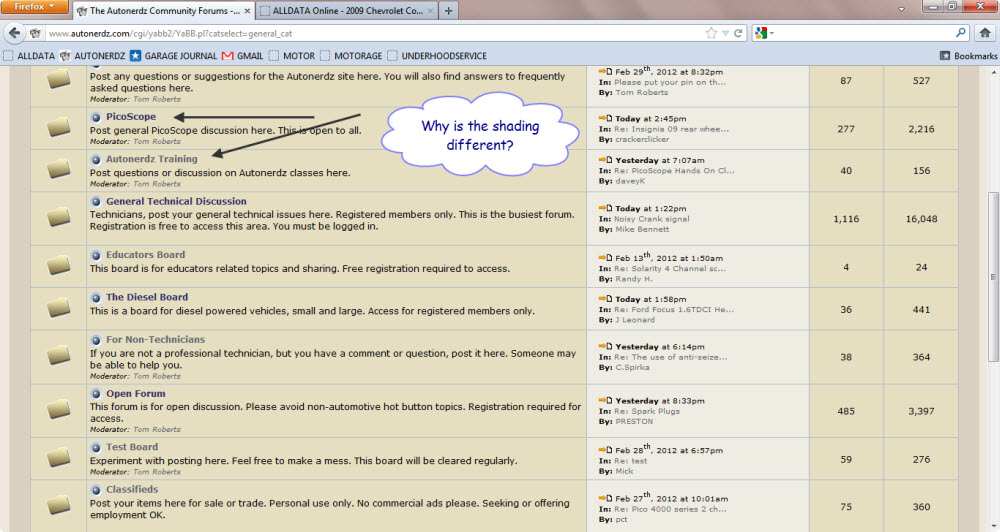Open the Autonerdz Training board link
This screenshot has height=532, width=1000.
pyautogui.click(x=152, y=159)
